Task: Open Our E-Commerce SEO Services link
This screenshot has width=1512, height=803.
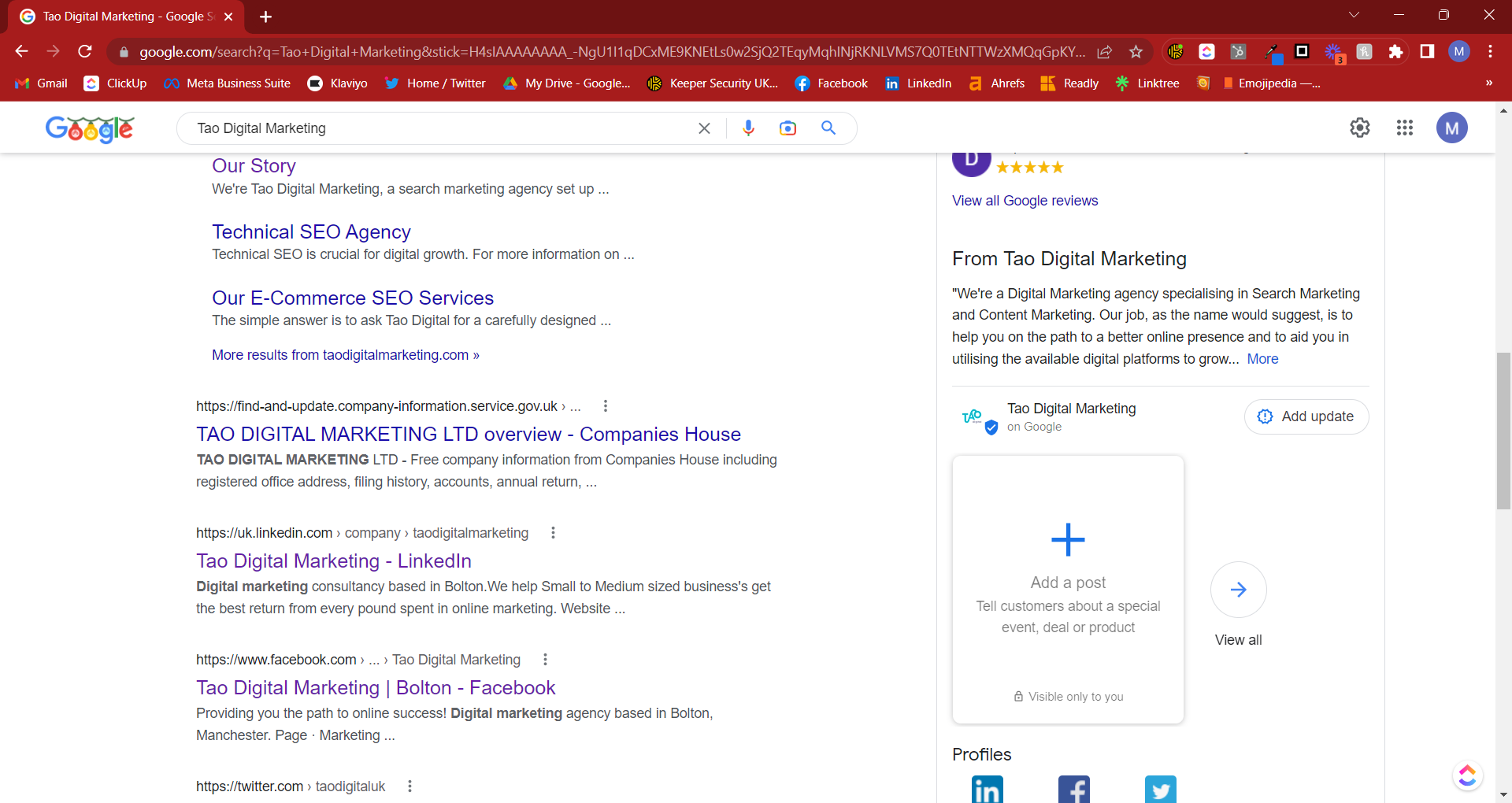Action: 353,298
